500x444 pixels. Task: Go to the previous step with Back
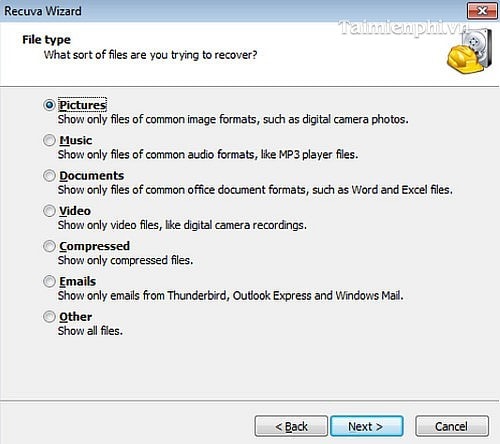(x=291, y=426)
